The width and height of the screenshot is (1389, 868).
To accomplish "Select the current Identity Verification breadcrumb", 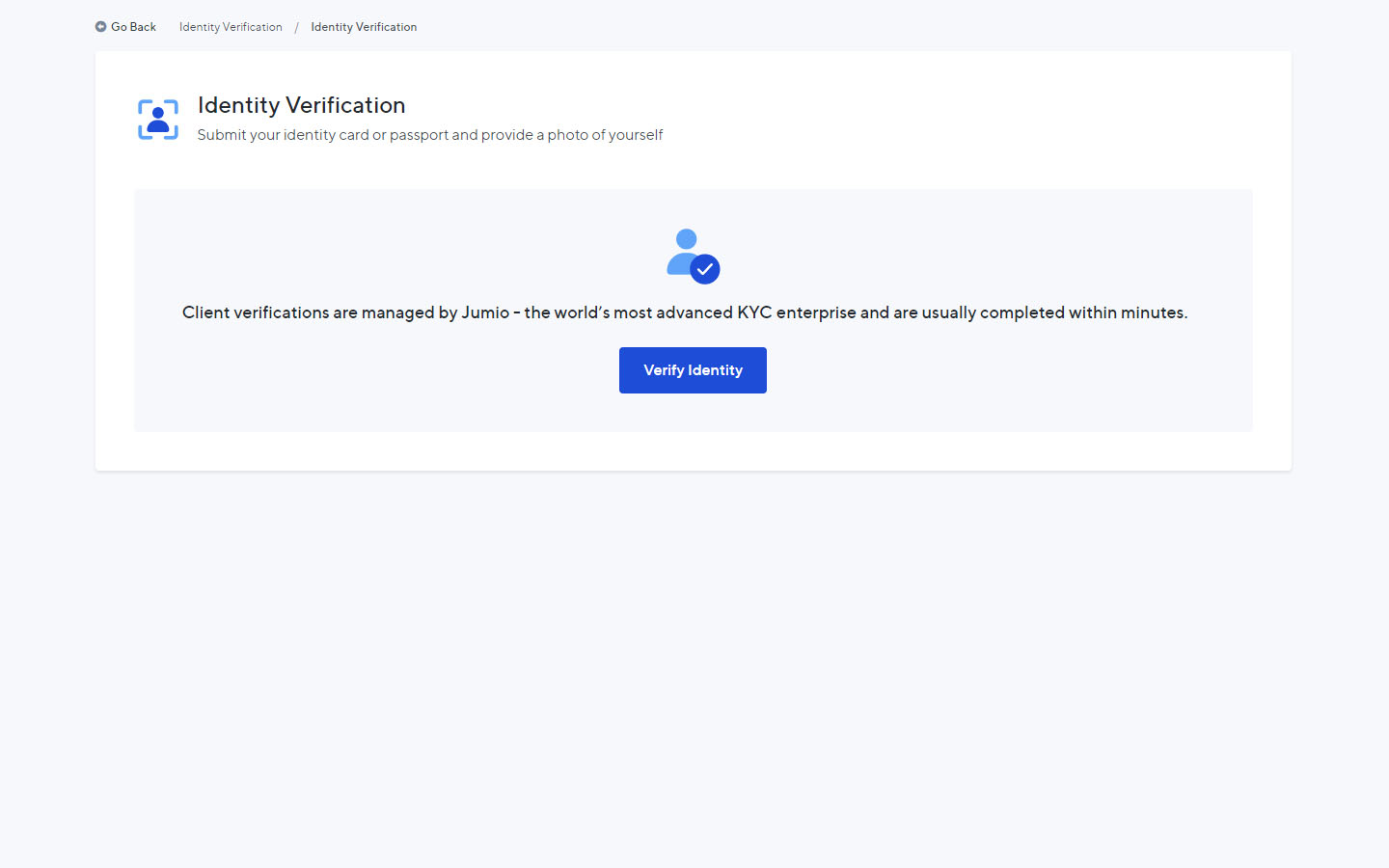I will click(364, 27).
